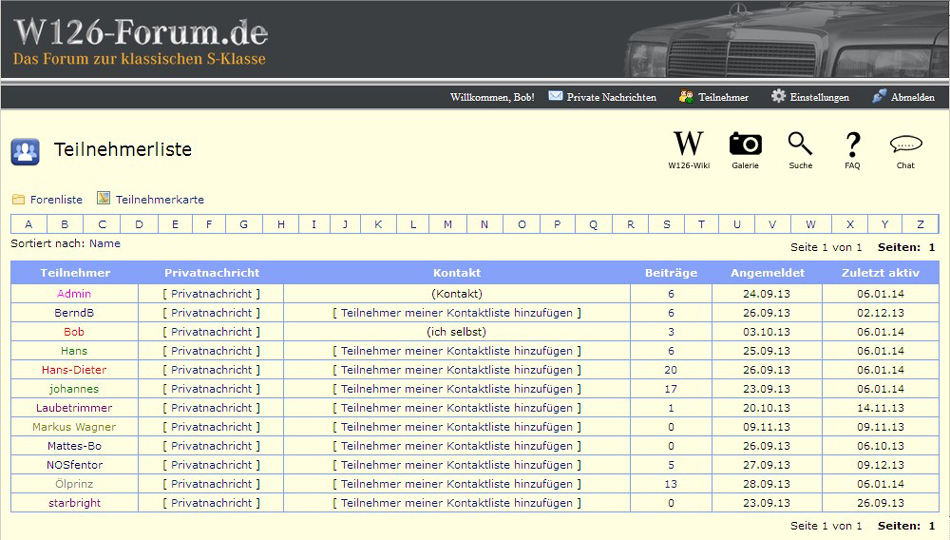Open Private Nachrichten link
The image size is (950, 540).
click(x=611, y=97)
